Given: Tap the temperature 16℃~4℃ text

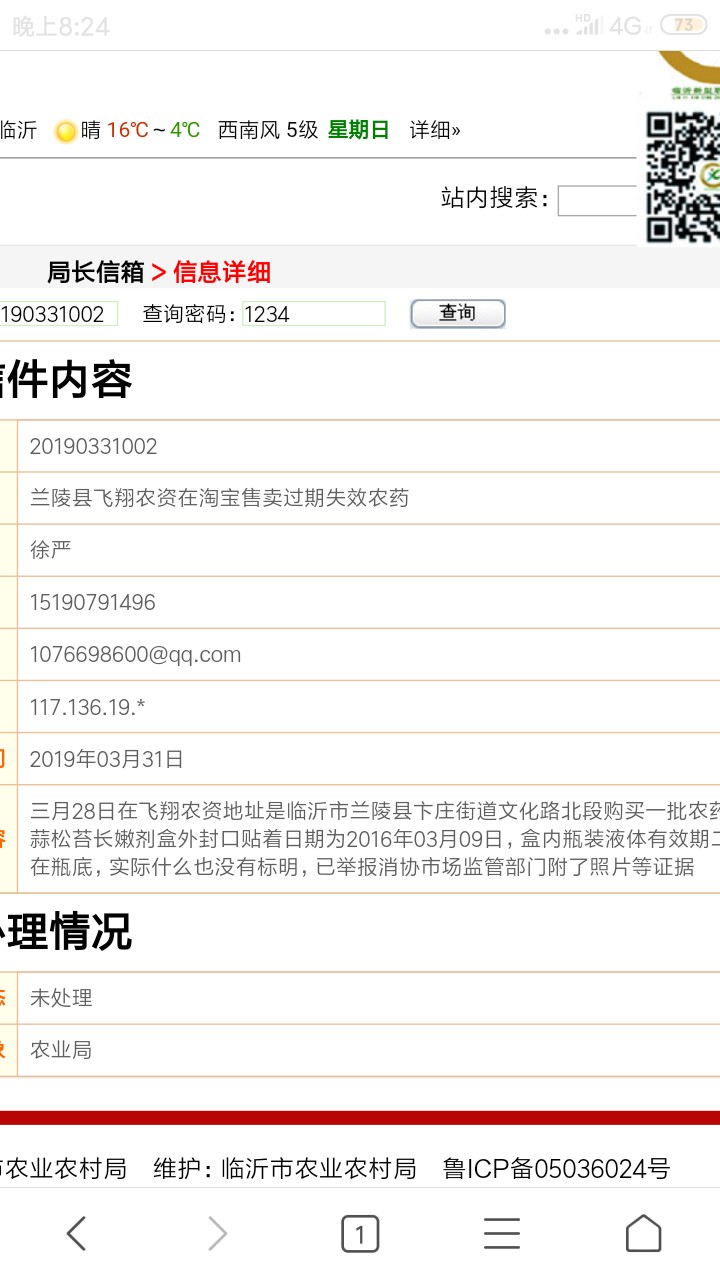Looking at the screenshot, I should click(153, 130).
